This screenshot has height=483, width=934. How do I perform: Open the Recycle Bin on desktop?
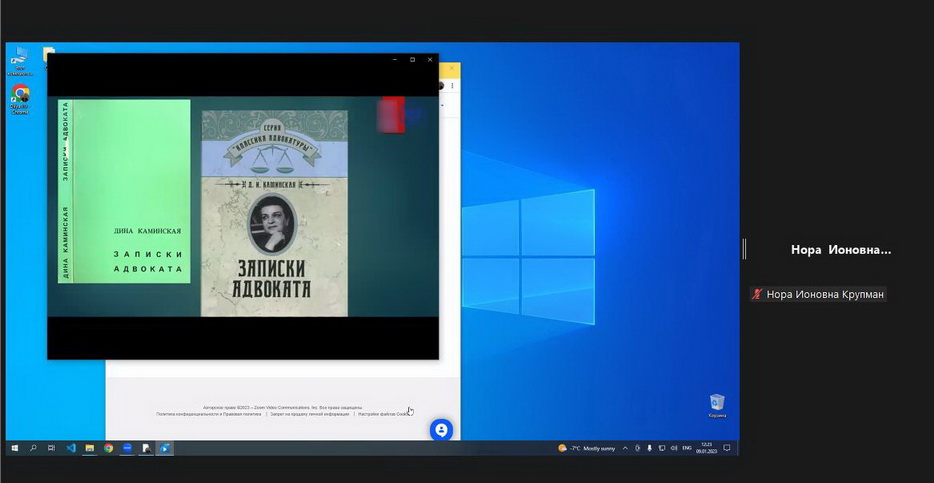pos(716,405)
